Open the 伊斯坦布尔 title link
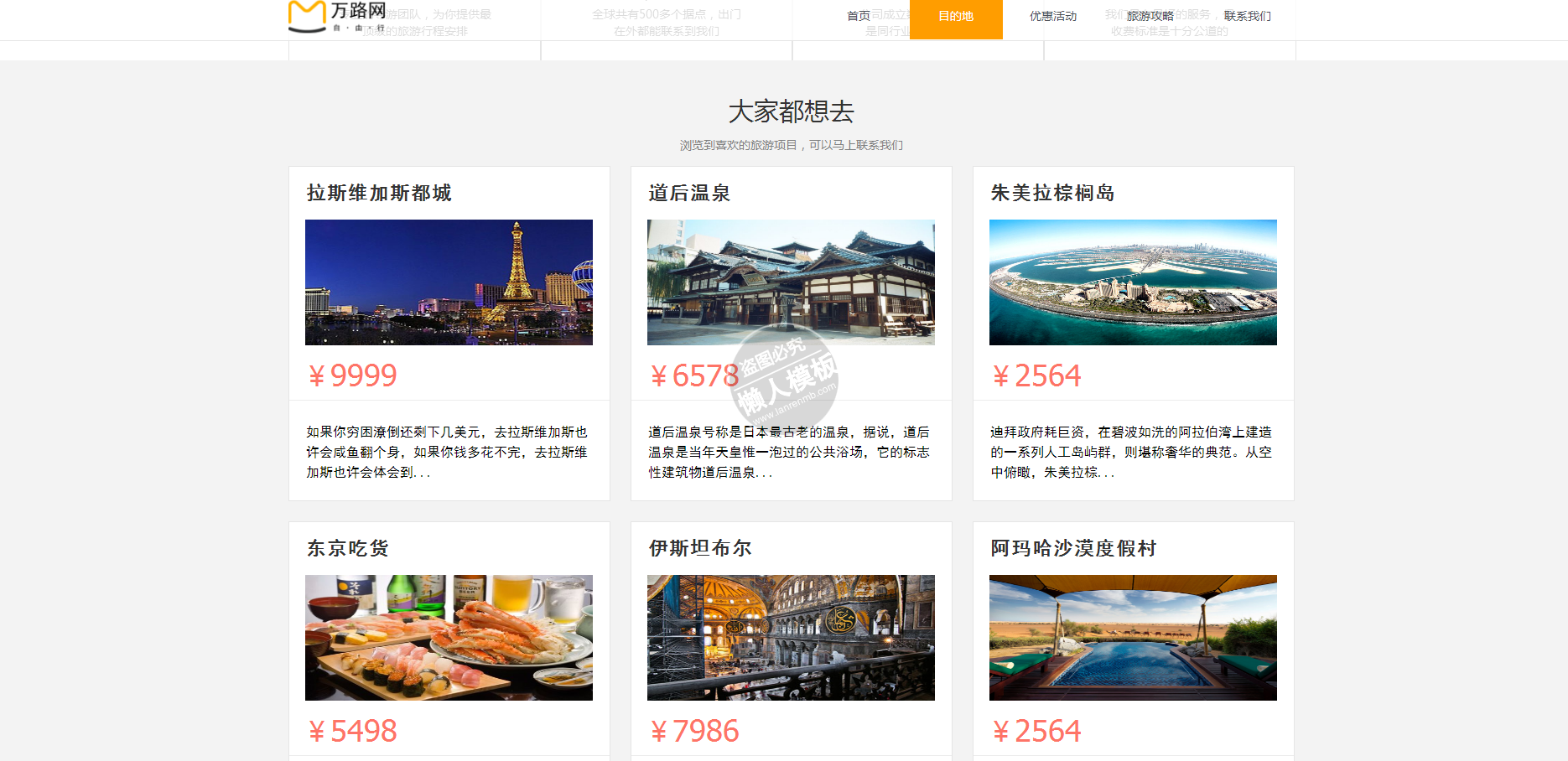 click(700, 548)
